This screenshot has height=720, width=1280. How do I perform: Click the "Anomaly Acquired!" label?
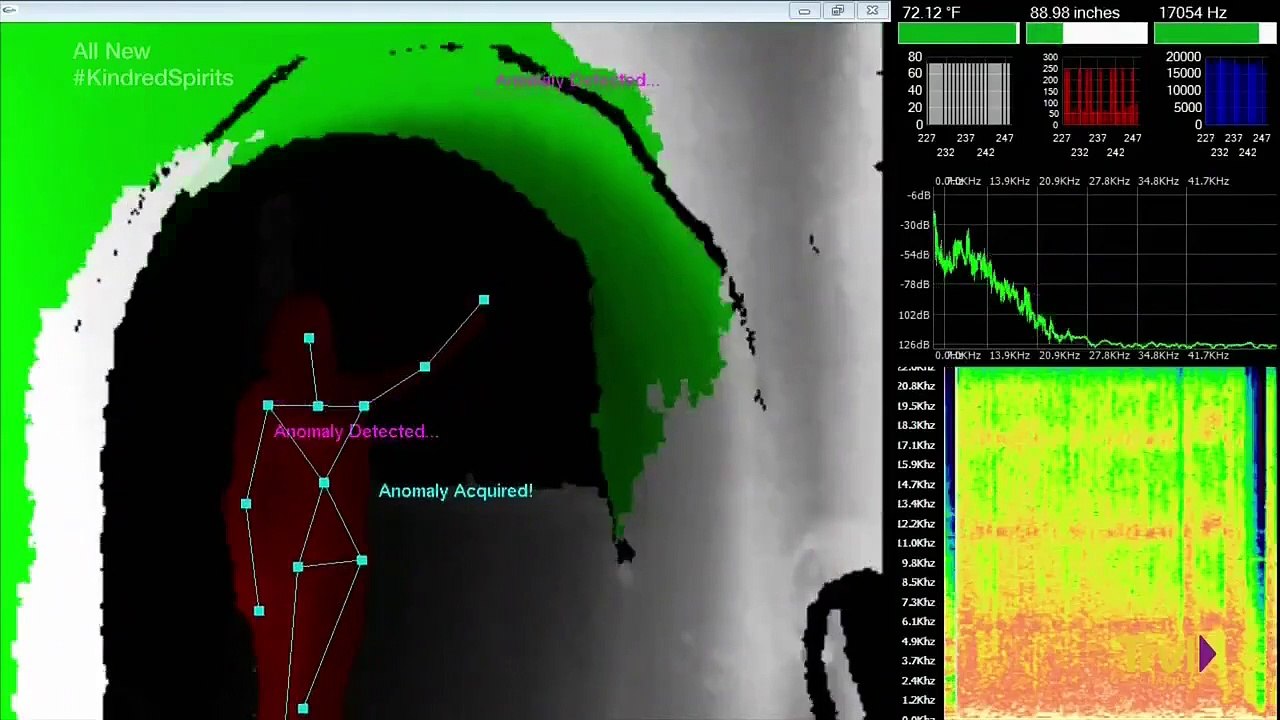coord(456,491)
